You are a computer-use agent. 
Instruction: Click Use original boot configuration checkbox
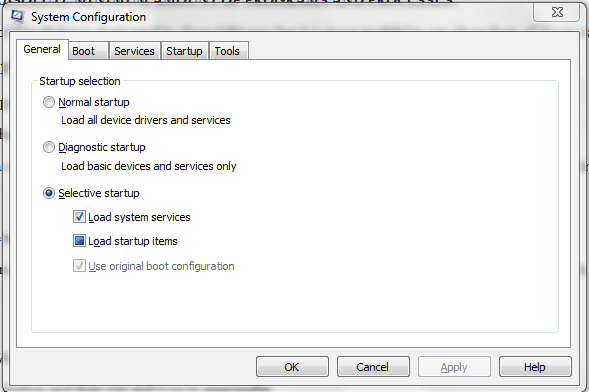pos(79,266)
